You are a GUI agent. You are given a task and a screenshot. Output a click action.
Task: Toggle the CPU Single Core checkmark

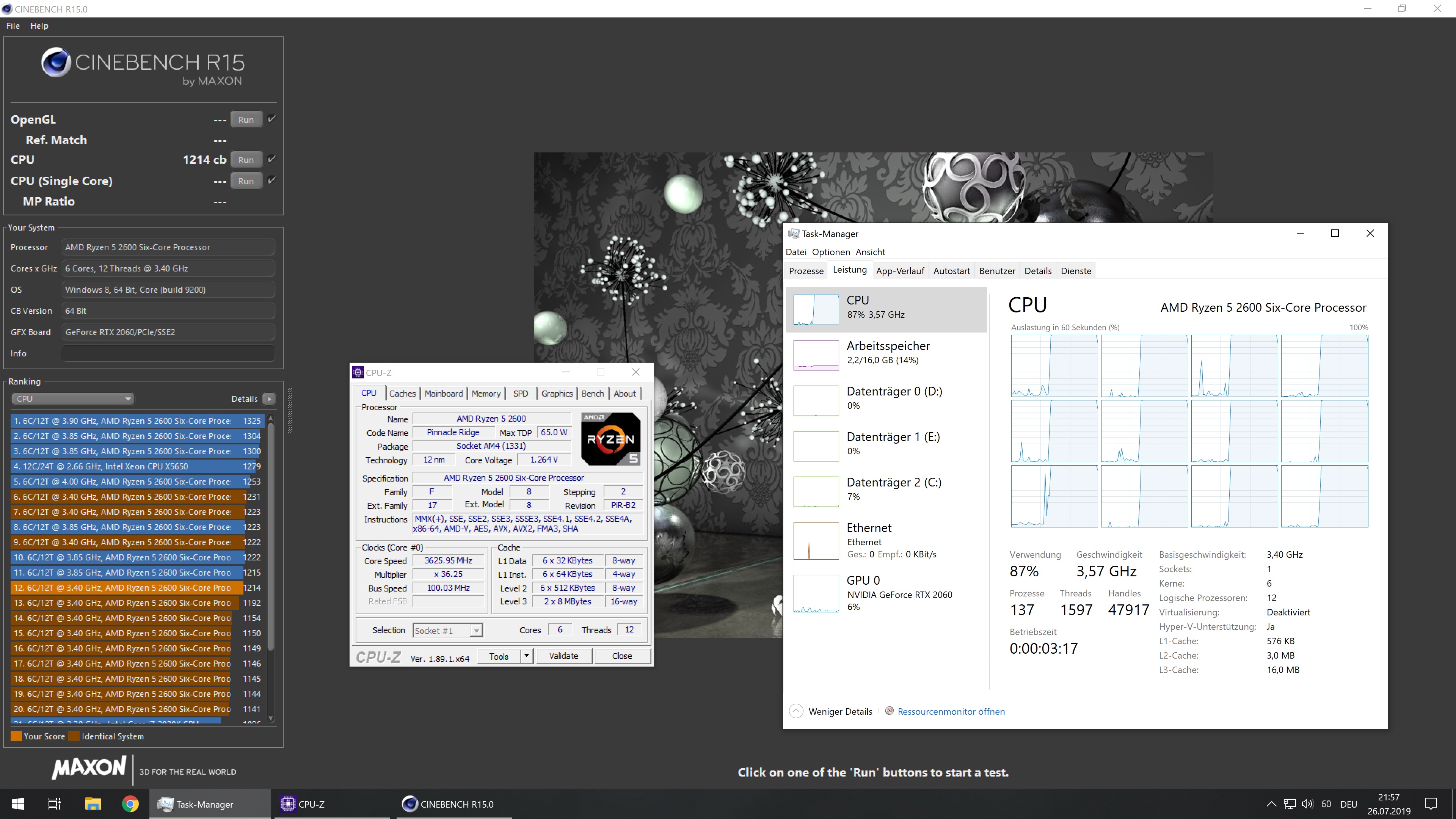272,180
